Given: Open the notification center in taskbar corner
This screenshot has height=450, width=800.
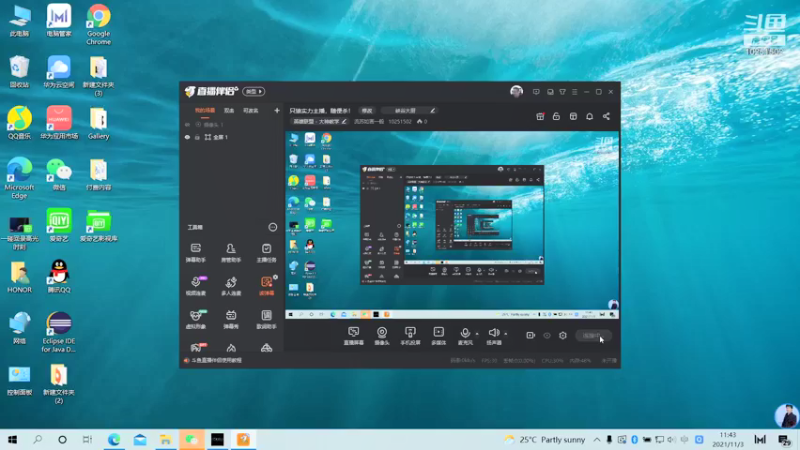Looking at the screenshot, I should 785,439.
